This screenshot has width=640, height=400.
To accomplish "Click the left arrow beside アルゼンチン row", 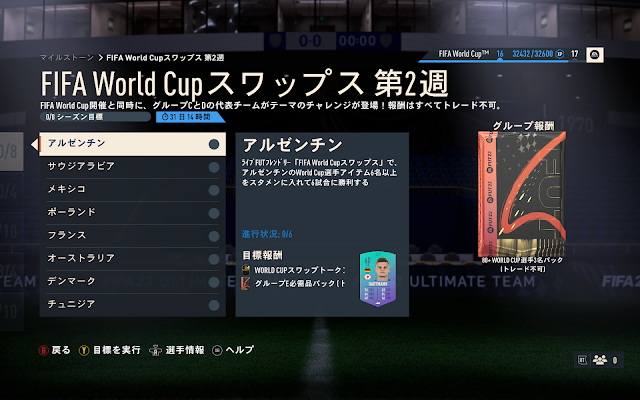I will point(34,144).
